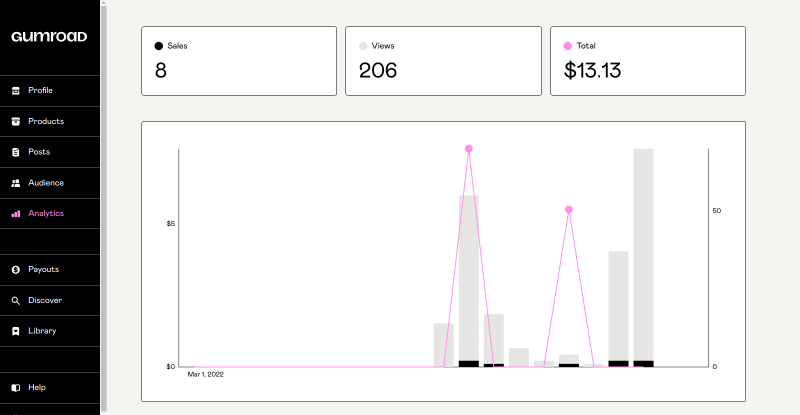This screenshot has height=415, width=800.
Task: Click the Analytics bar chart icon
Action: click(15, 214)
